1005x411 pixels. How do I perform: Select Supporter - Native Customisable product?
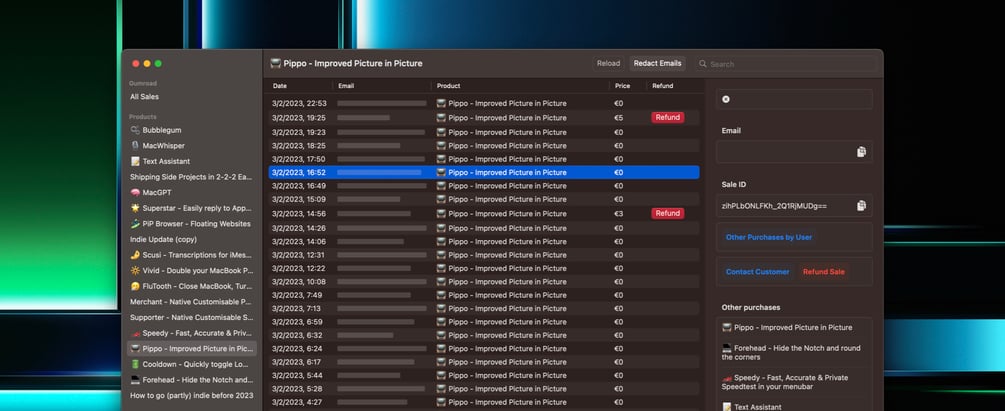pyautogui.click(x=191, y=318)
